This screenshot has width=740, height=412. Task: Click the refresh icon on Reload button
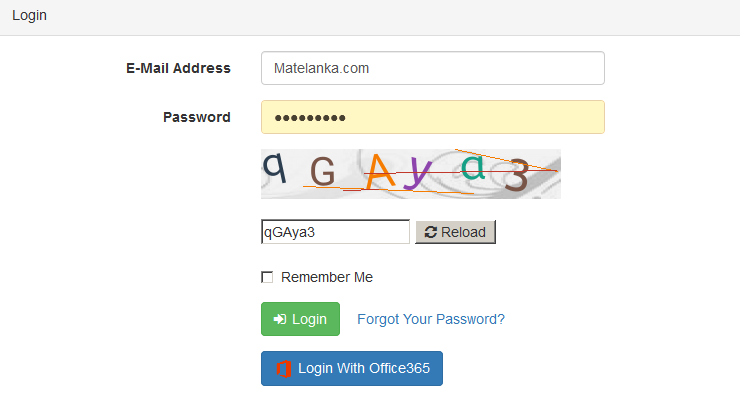(x=431, y=232)
